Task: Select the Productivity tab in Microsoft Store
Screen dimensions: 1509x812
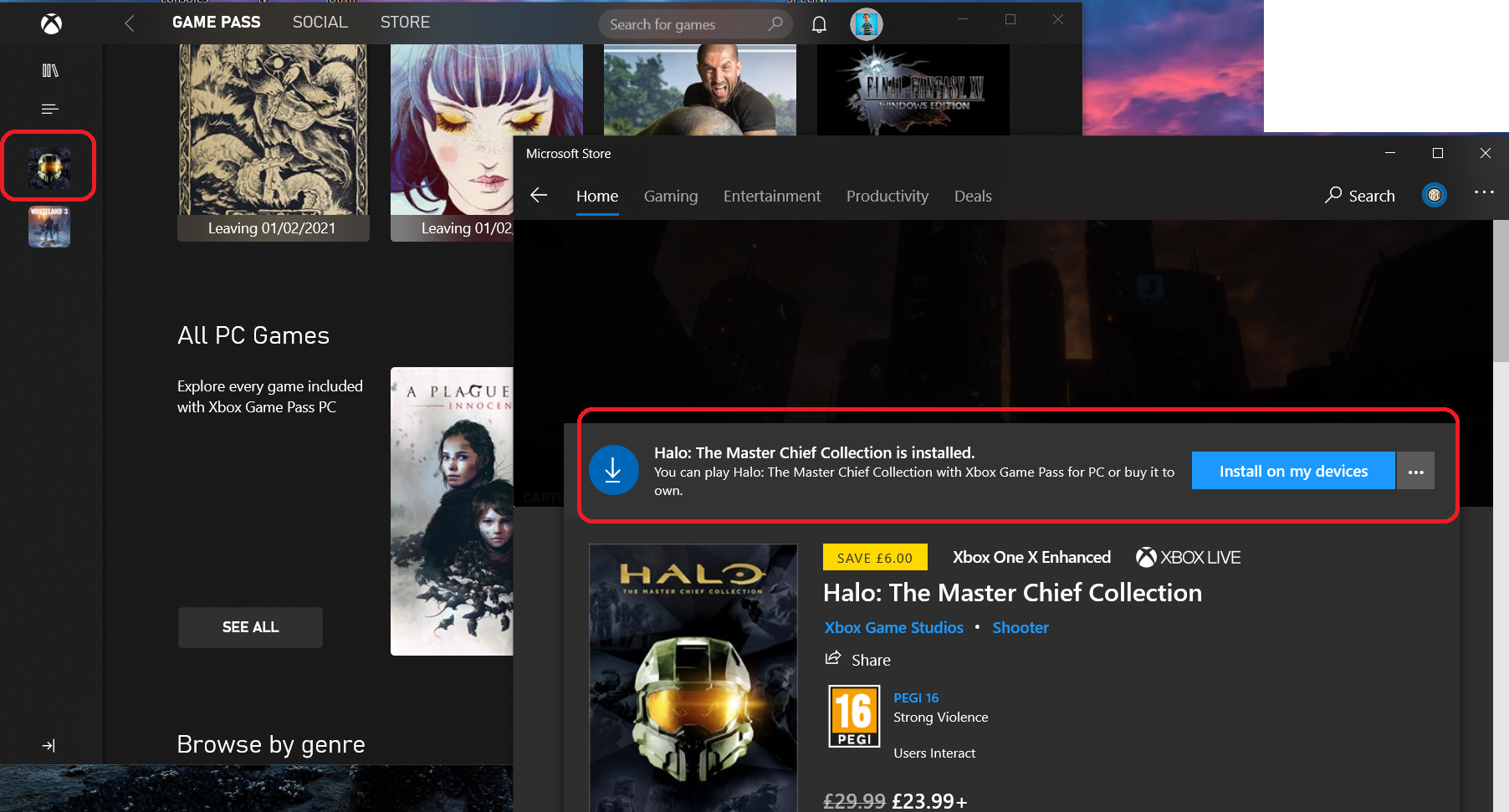Action: (x=887, y=196)
